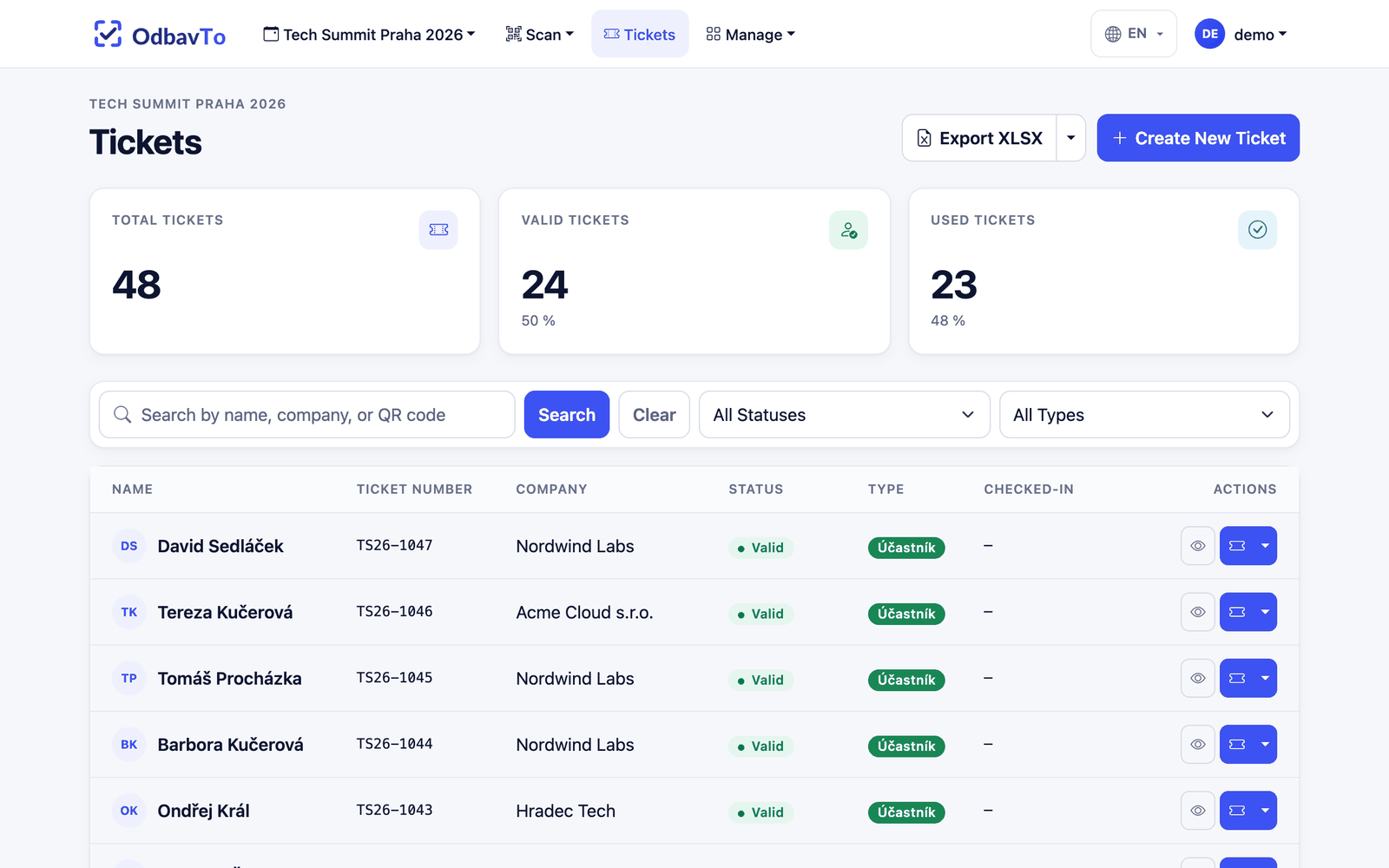Click ticket action icon for David Sedláček
Viewport: 1389px width, 868px height.
(x=1237, y=546)
